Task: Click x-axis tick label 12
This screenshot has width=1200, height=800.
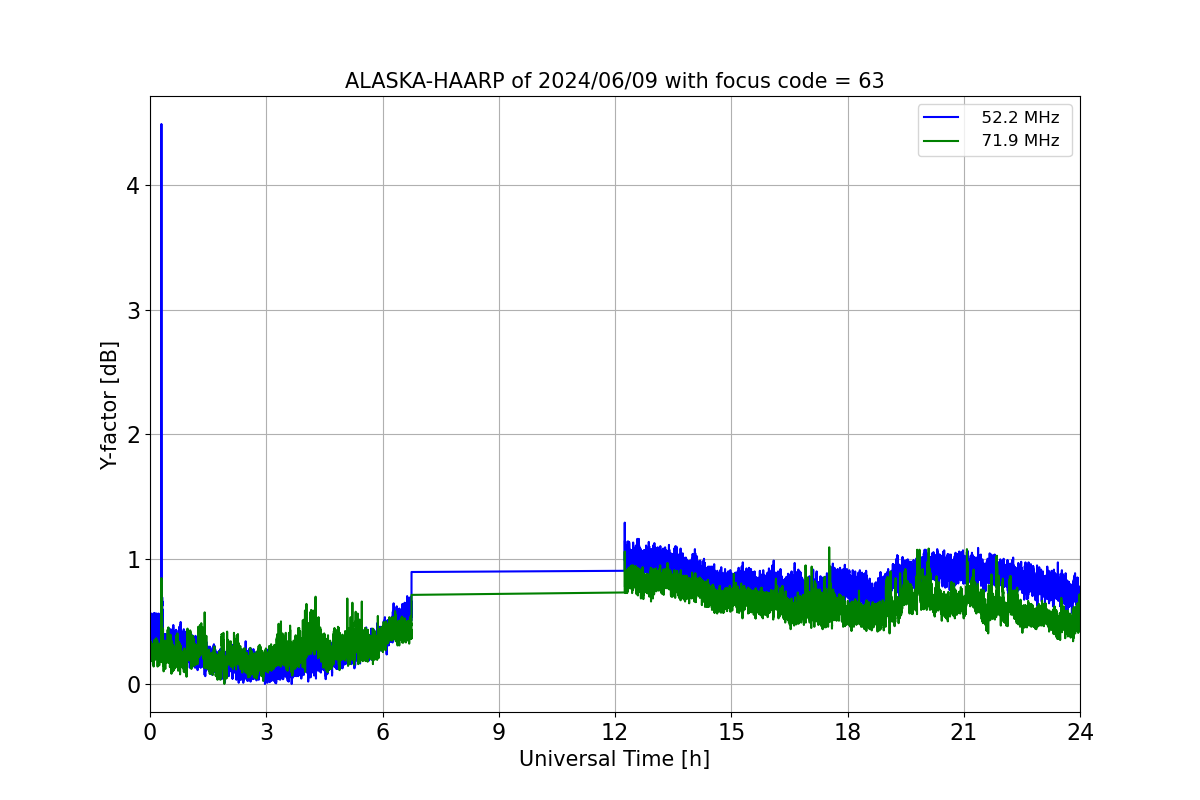Action: pos(615,732)
